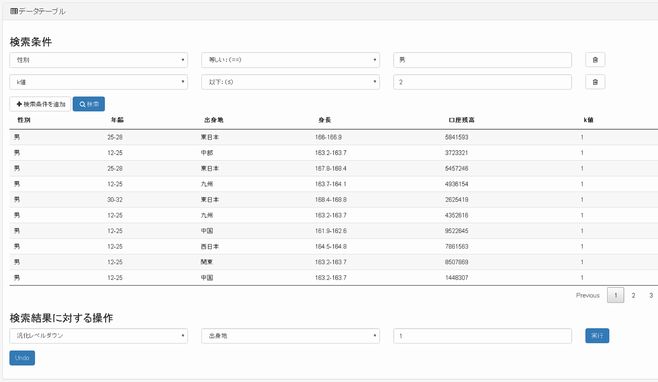Open the k値 field dropdown
This screenshot has height=382, width=658.
pyautogui.click(x=99, y=82)
